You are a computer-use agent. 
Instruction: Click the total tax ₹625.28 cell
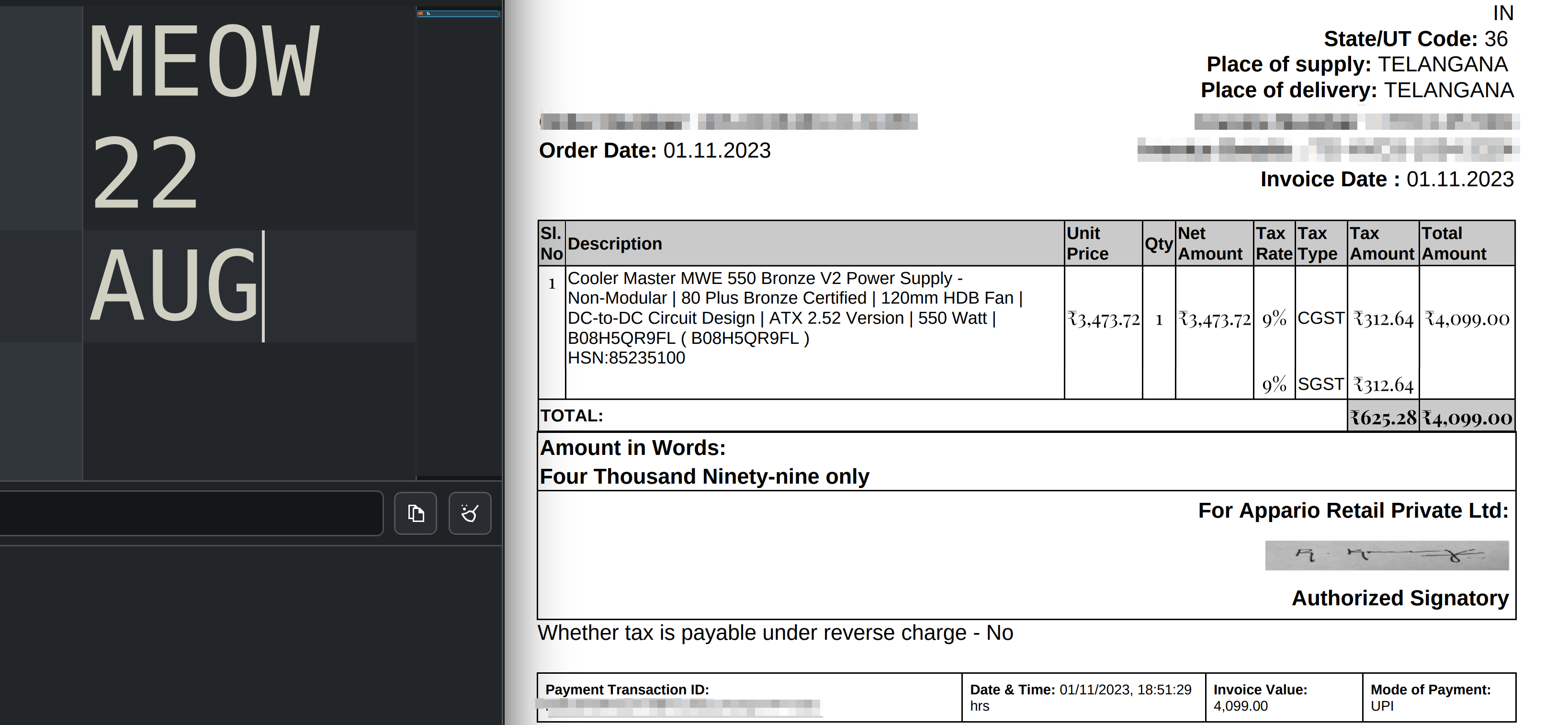pyautogui.click(x=1383, y=418)
